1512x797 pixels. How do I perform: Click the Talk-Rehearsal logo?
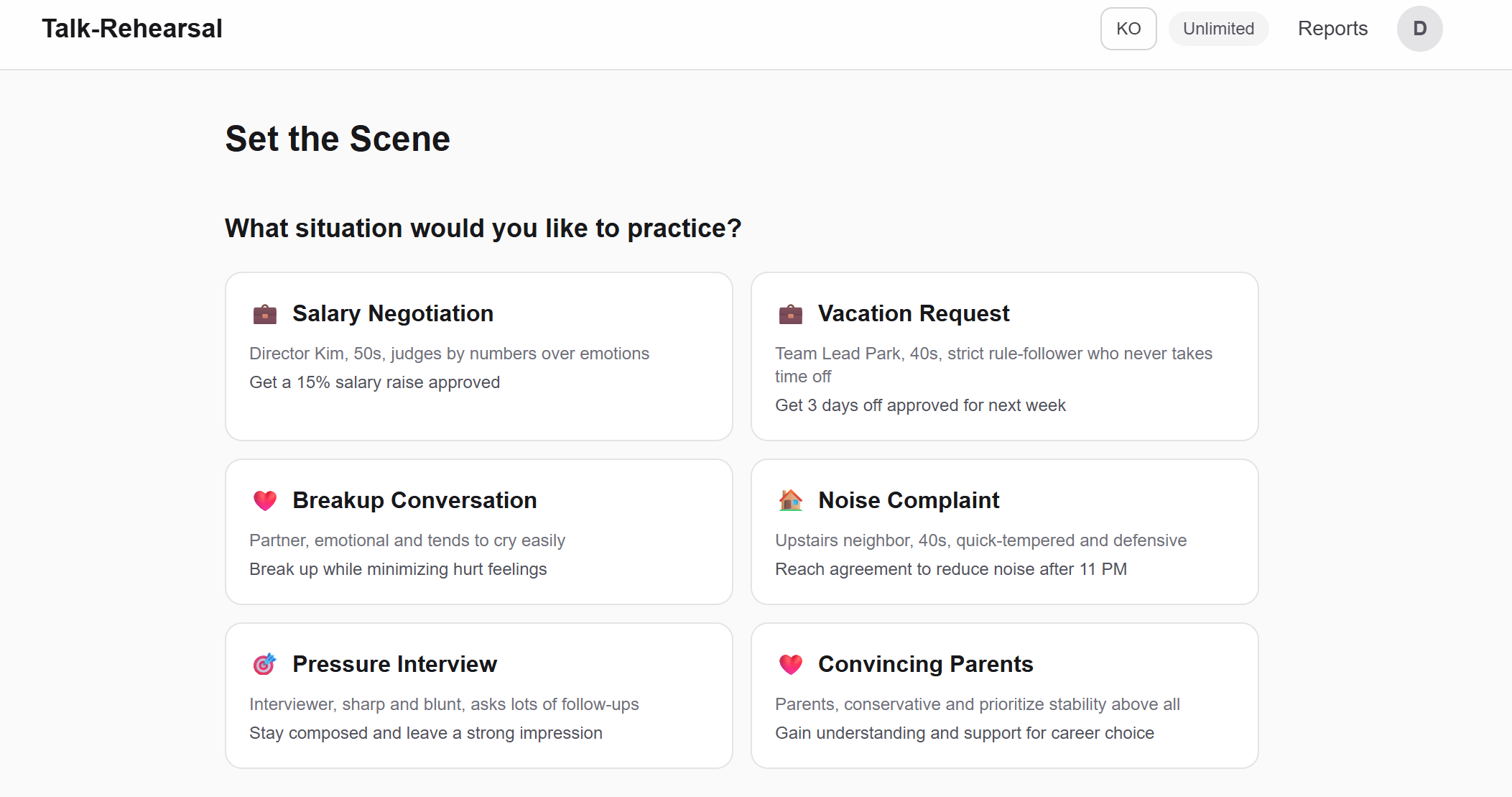pos(132,28)
